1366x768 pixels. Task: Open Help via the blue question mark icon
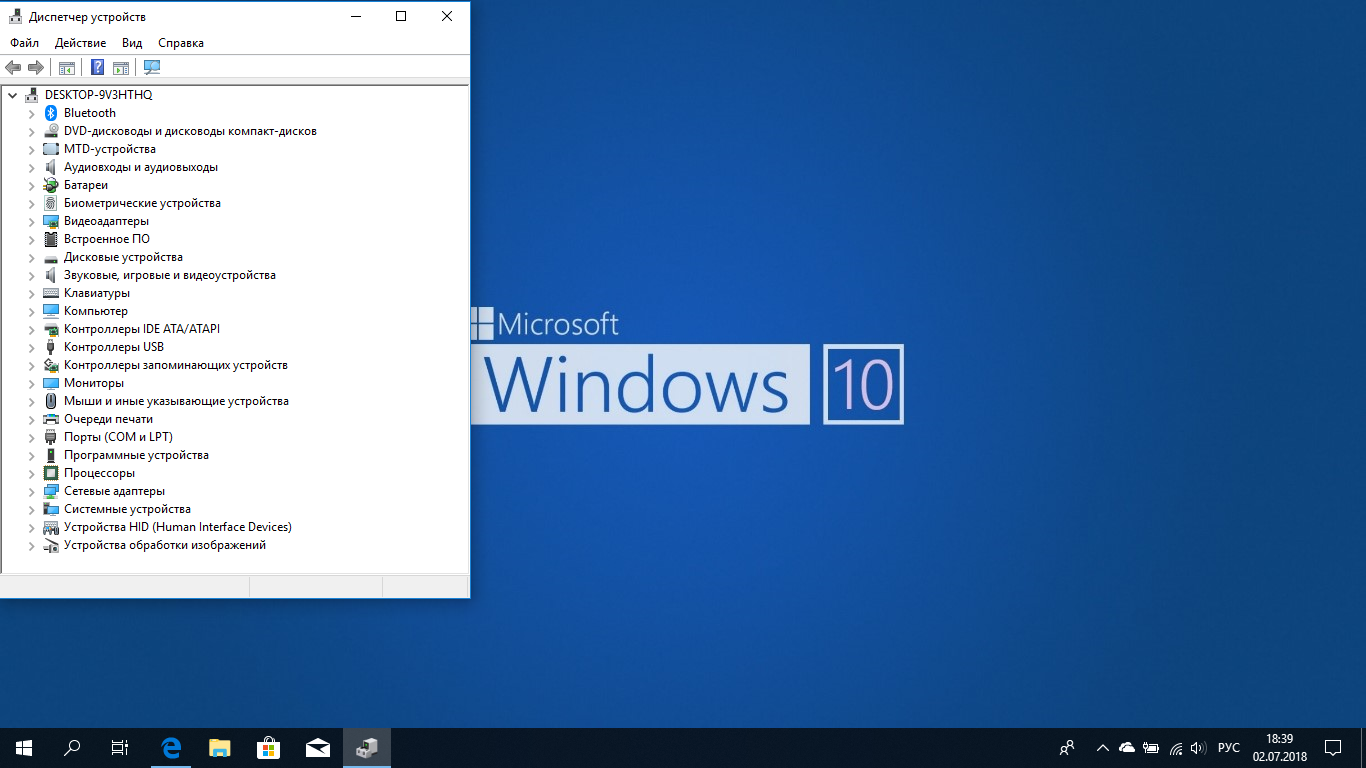(x=97, y=67)
